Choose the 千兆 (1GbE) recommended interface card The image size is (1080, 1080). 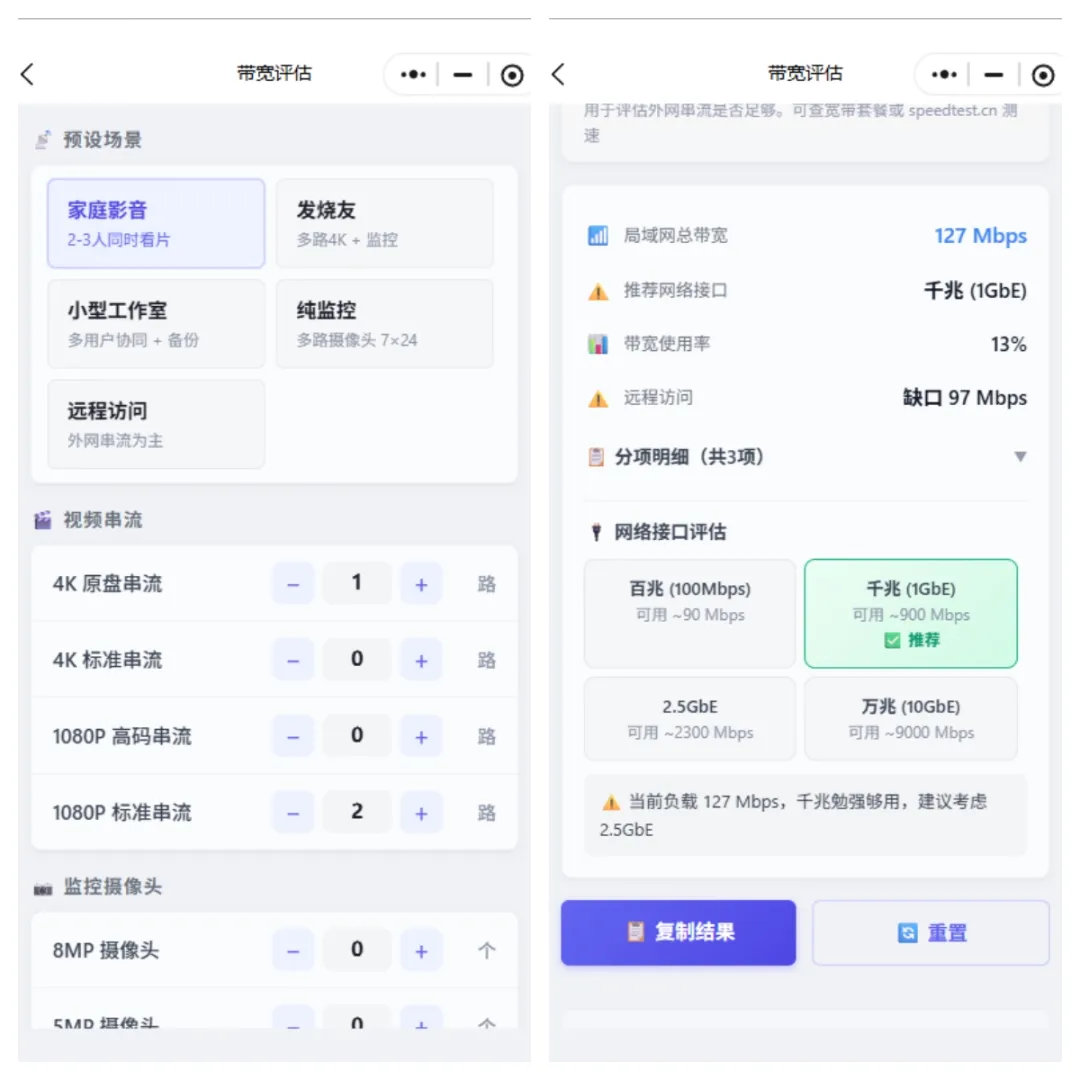pos(911,613)
